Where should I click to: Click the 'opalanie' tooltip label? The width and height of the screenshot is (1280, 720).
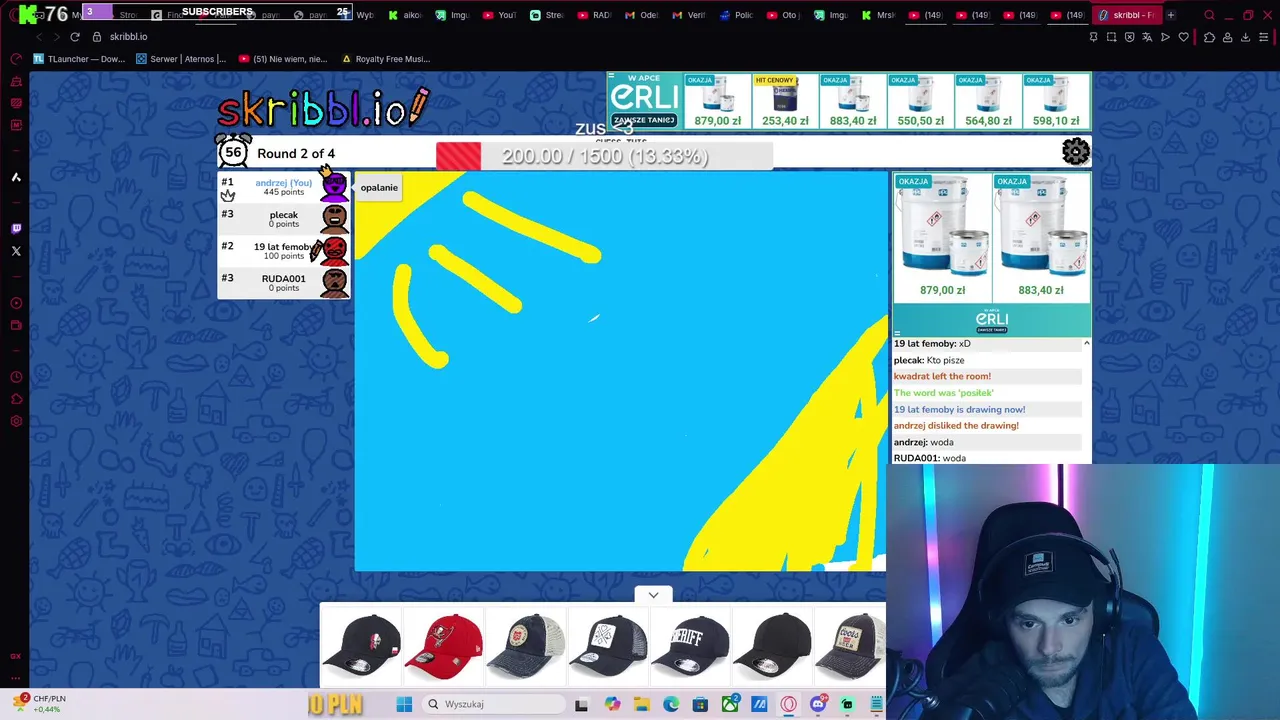pyautogui.click(x=379, y=188)
